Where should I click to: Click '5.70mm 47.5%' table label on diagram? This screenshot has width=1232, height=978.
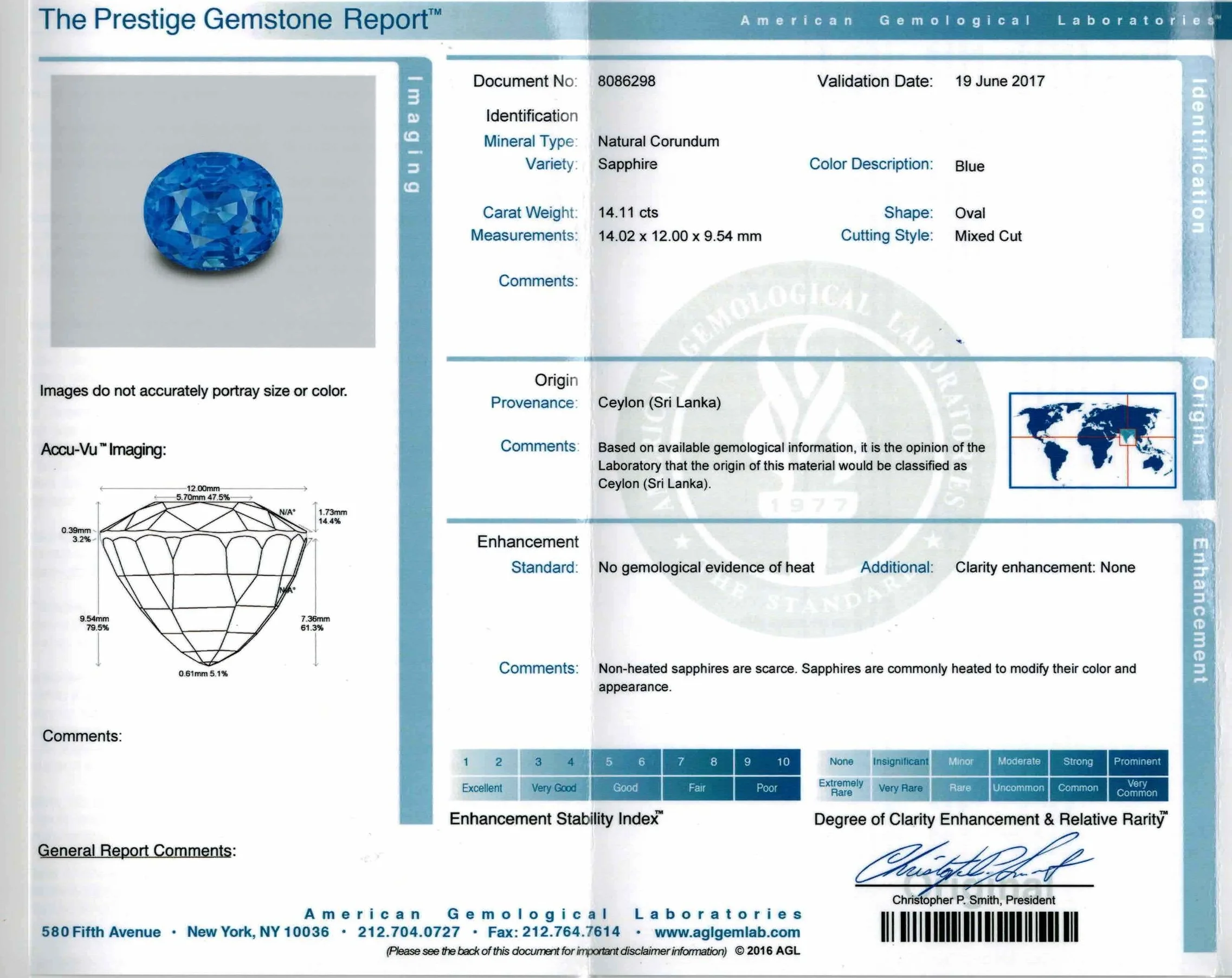point(203,497)
